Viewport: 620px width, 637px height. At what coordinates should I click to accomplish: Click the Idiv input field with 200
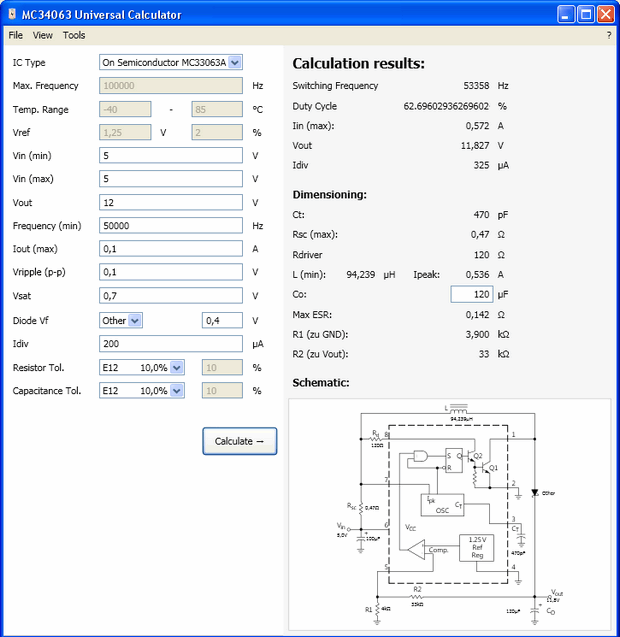tap(171, 344)
